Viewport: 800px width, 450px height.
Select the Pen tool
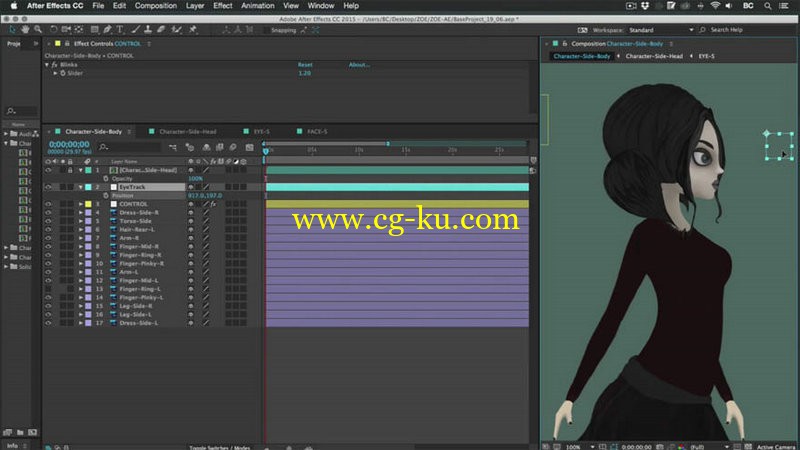[x=107, y=30]
